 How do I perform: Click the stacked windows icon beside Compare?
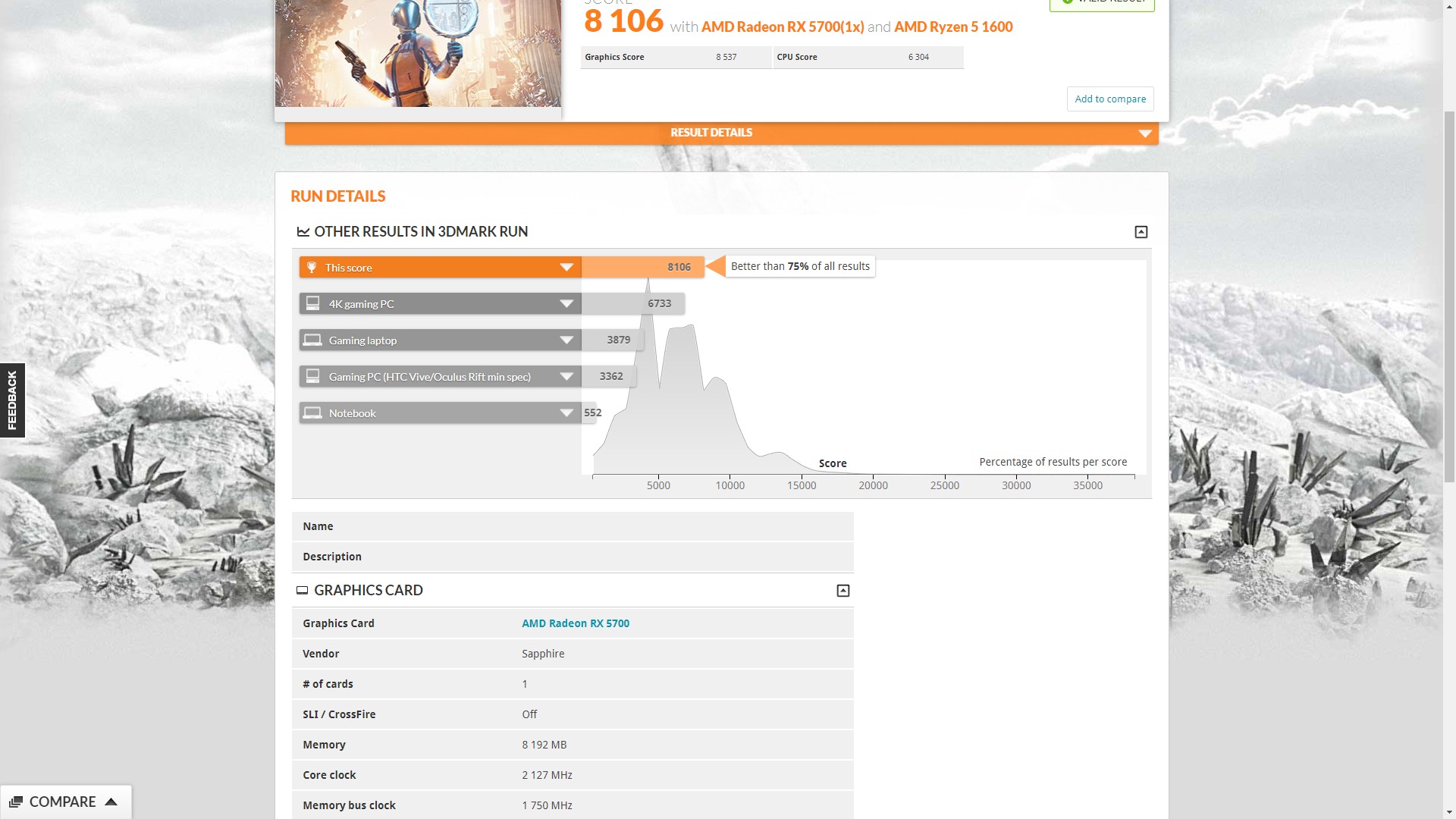(16, 802)
